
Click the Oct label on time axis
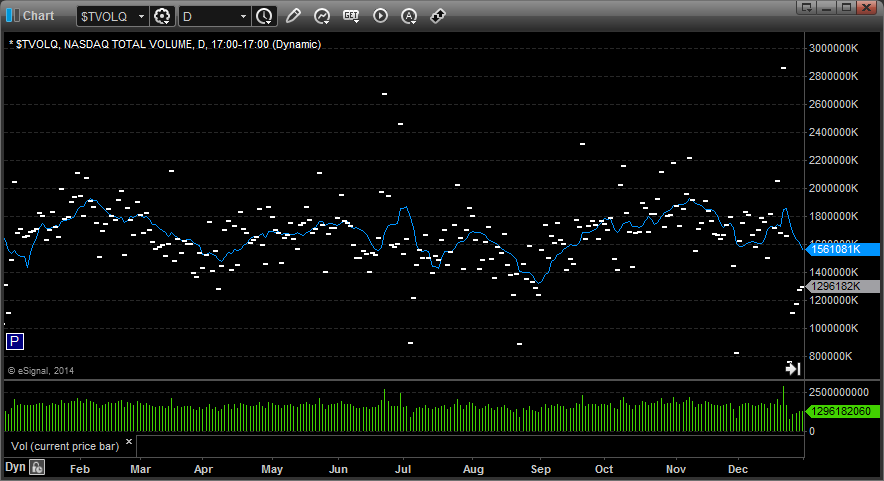[x=604, y=469]
